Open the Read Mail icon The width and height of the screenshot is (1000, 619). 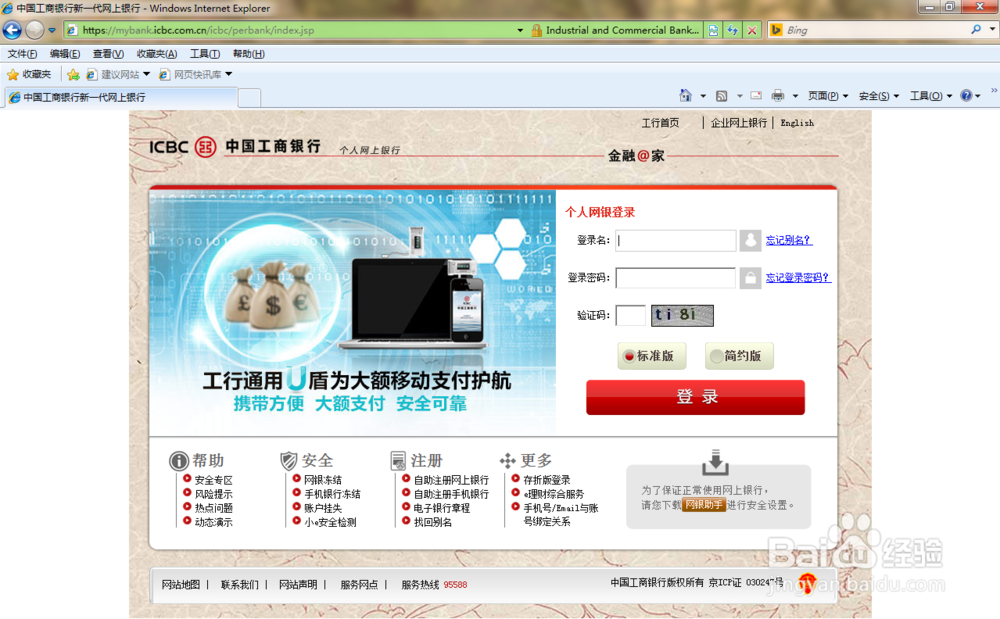(x=755, y=95)
